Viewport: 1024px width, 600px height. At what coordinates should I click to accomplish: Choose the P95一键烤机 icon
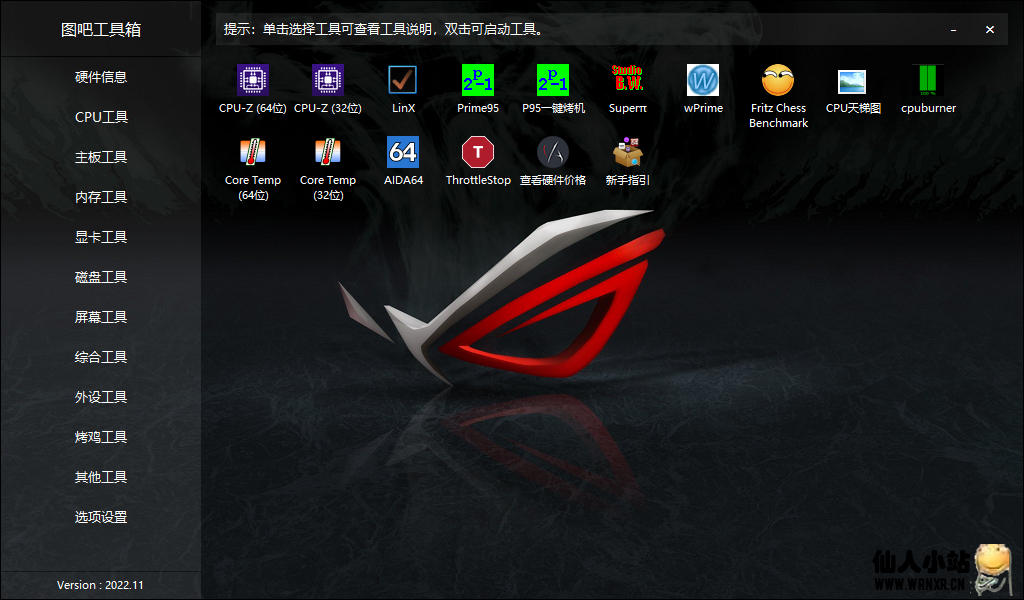tap(553, 80)
